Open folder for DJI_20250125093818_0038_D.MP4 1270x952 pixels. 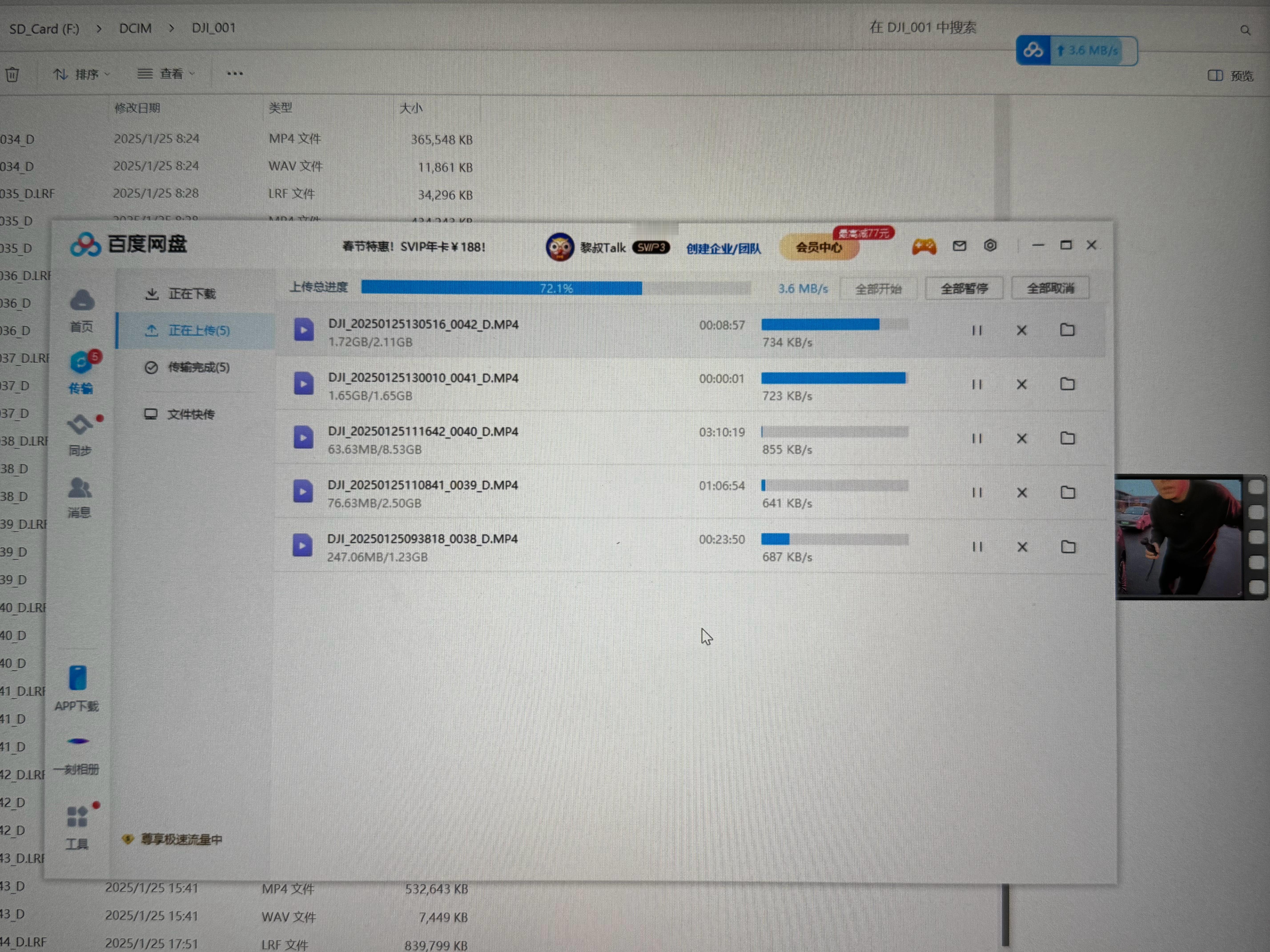coord(1069,547)
